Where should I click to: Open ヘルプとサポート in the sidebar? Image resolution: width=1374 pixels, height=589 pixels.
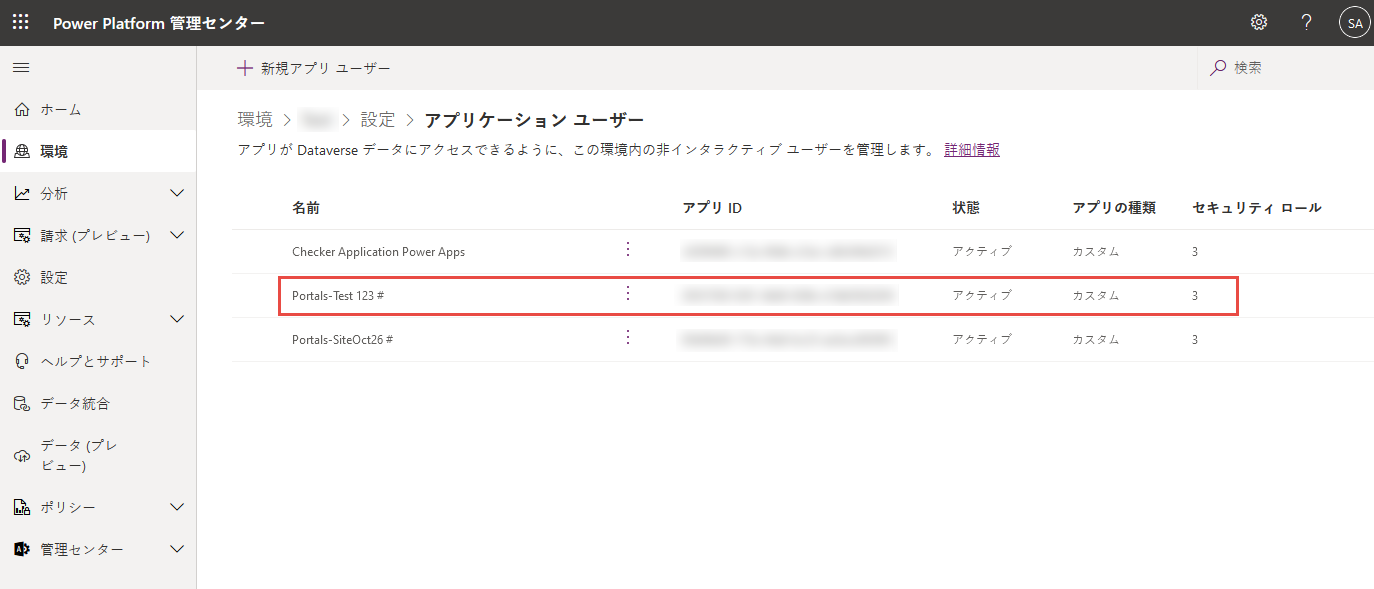click(98, 361)
